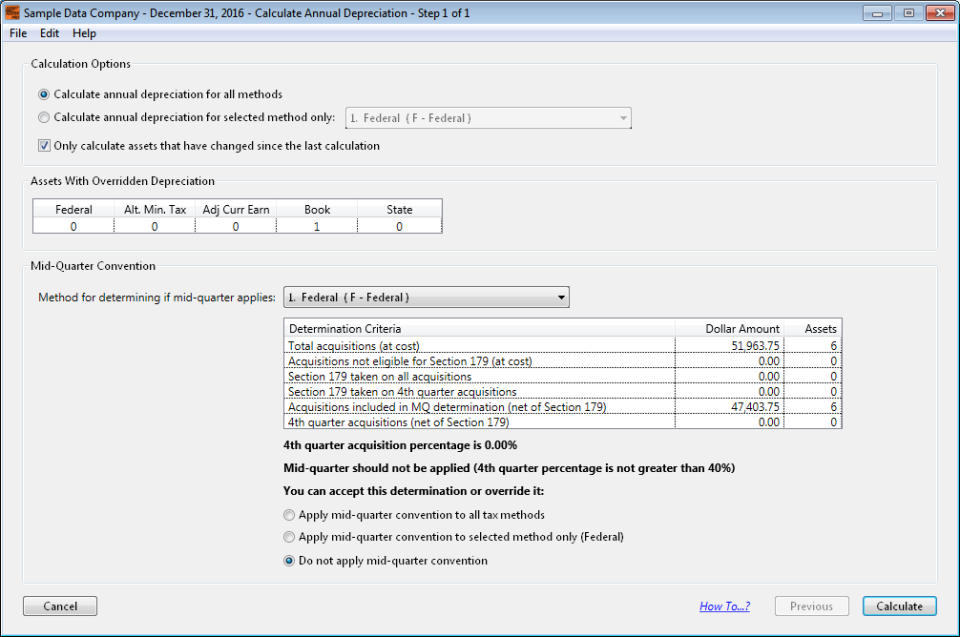Click the Calculate button

pos(898,606)
